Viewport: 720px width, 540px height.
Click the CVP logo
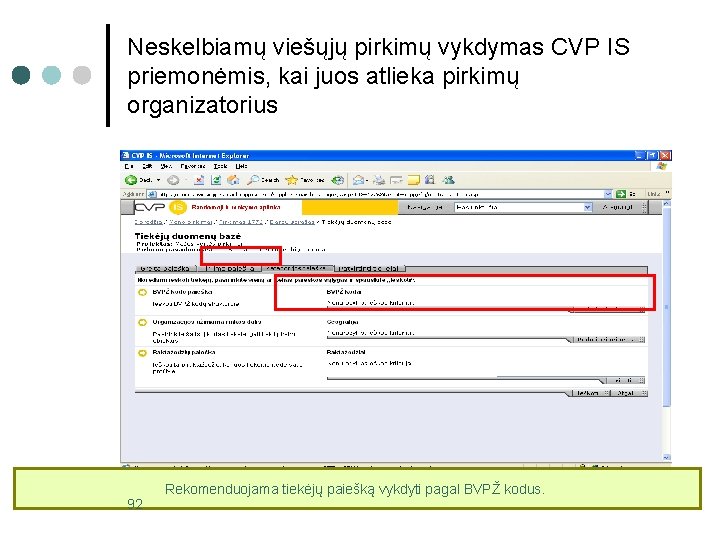[x=150, y=208]
